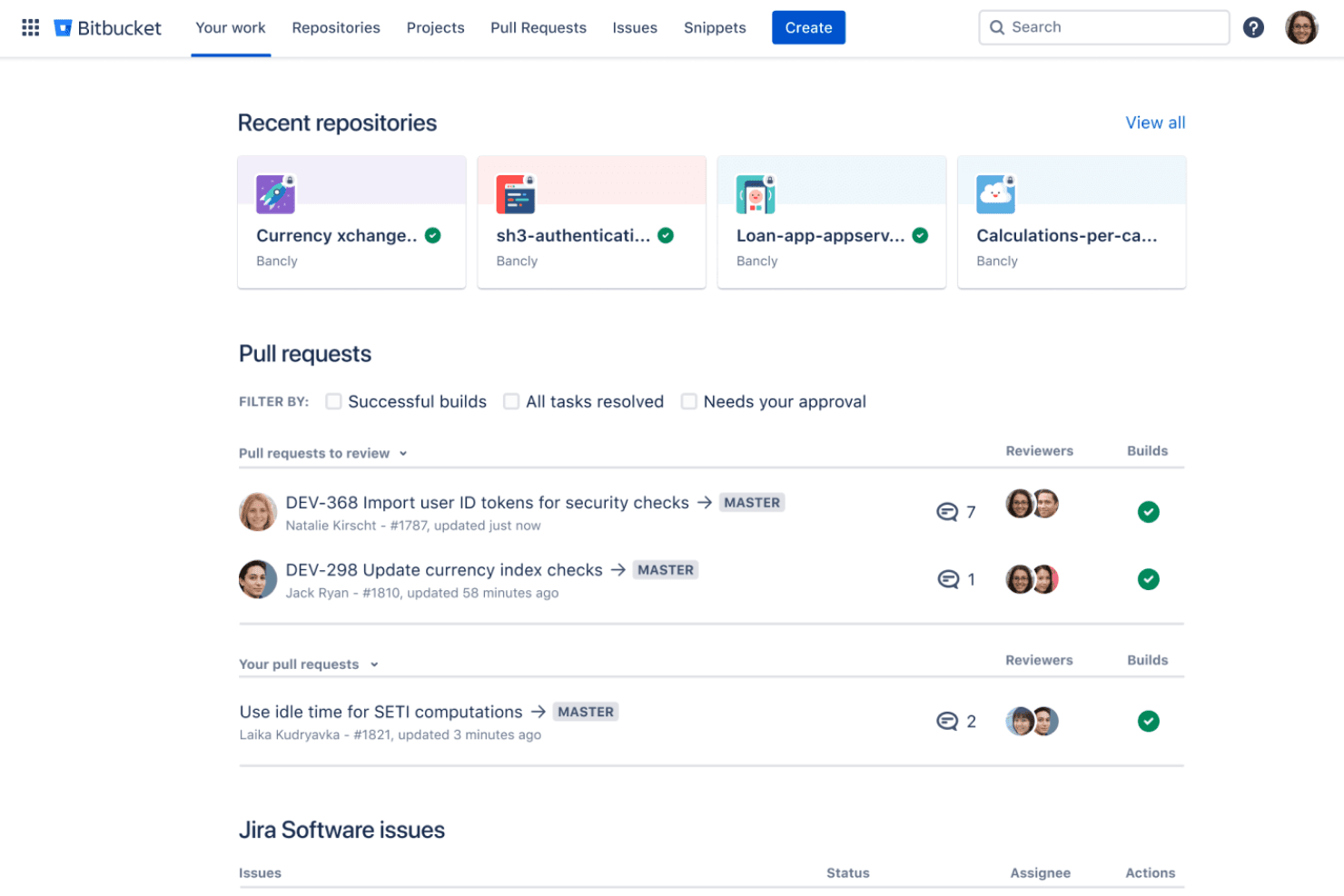The height and width of the screenshot is (896, 1344).
Task: Enable the Needs your approval checkbox
Action: point(689,401)
